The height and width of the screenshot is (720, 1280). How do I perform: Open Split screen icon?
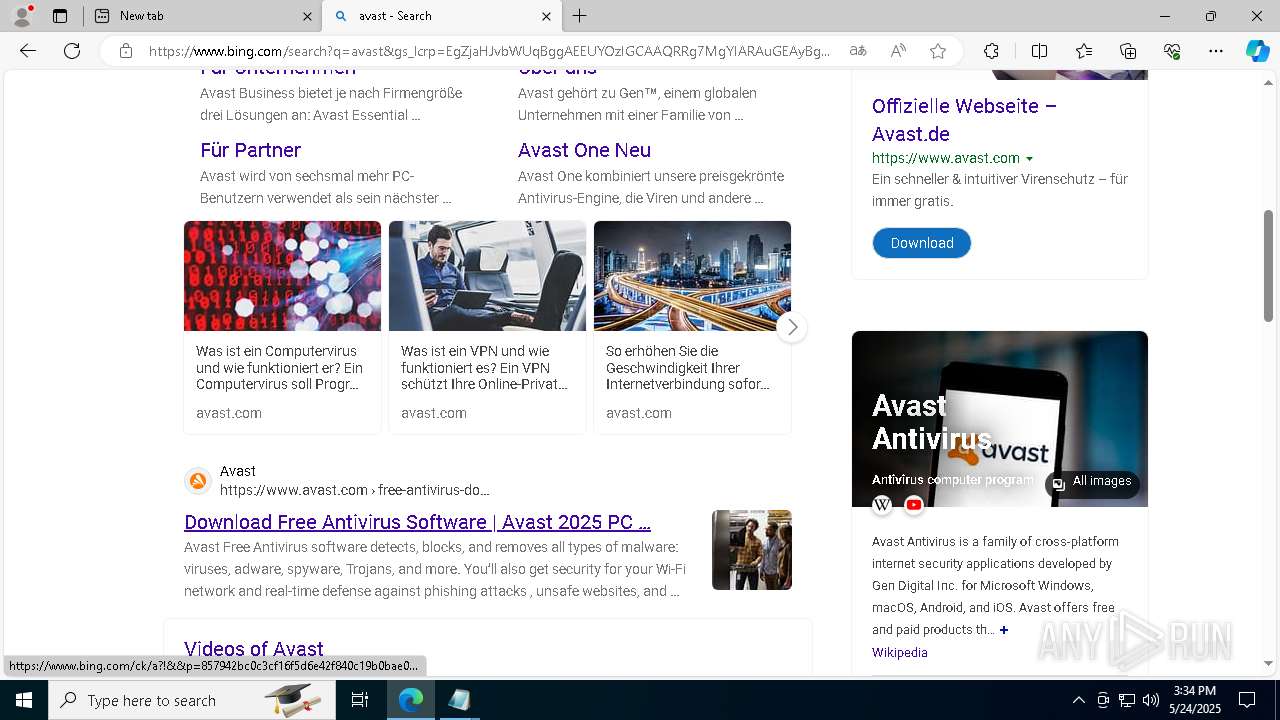click(x=1039, y=51)
